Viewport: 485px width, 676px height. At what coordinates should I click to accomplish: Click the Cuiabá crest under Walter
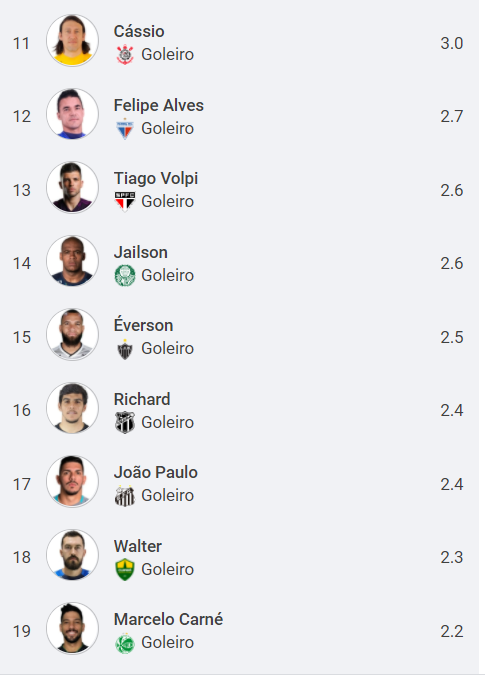125,570
